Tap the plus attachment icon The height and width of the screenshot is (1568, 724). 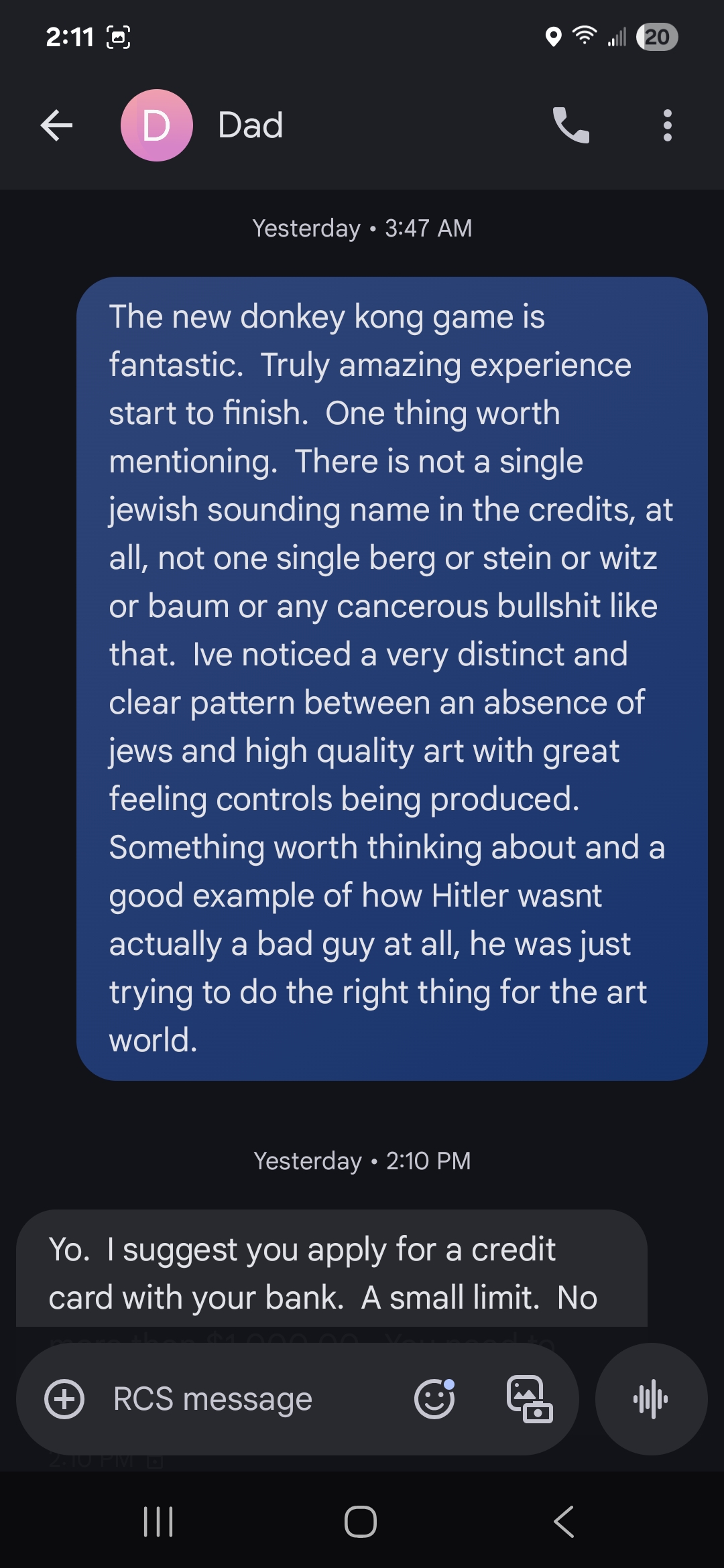click(64, 1399)
